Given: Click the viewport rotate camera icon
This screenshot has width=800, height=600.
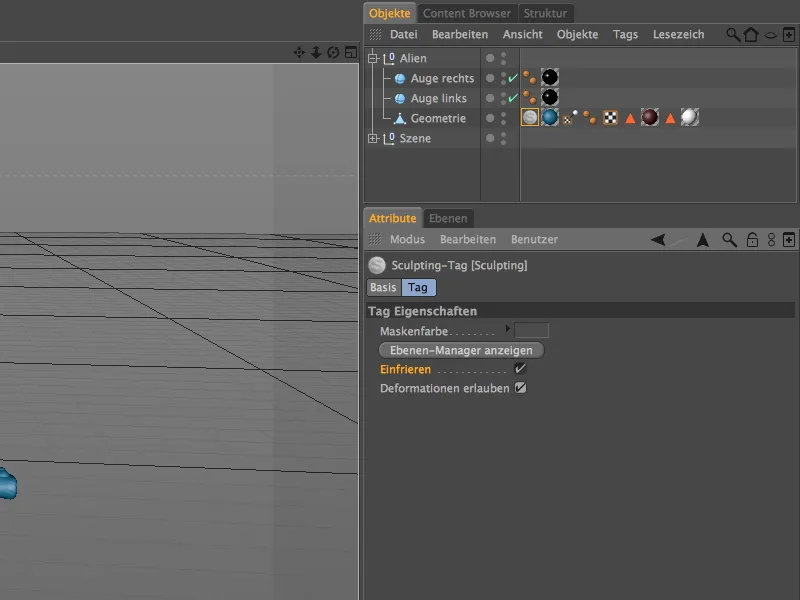Looking at the screenshot, I should 333,52.
